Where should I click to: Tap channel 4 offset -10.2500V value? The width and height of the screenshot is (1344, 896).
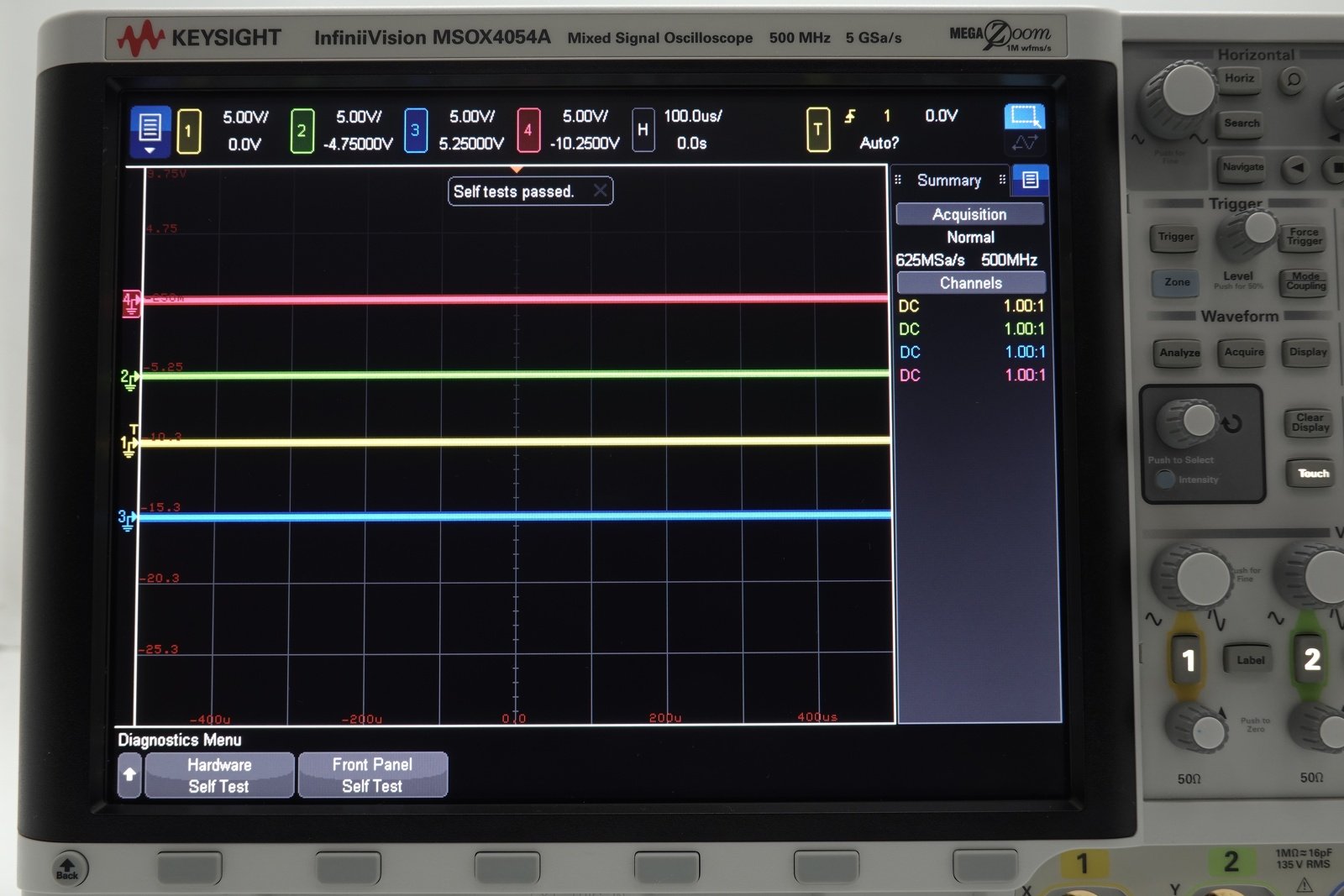(x=585, y=144)
